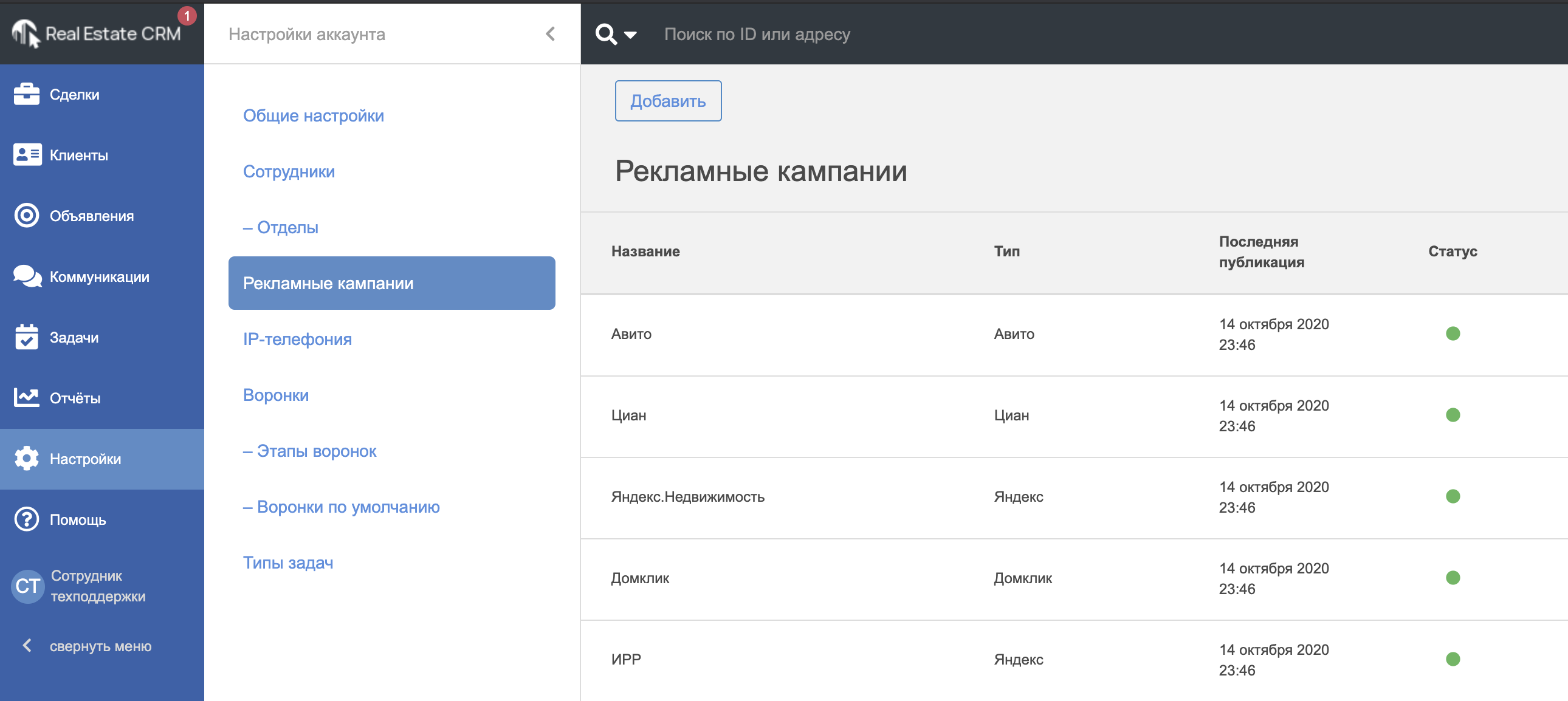Click green status dot for ИРР
The image size is (1568, 701).
coord(1453,659)
